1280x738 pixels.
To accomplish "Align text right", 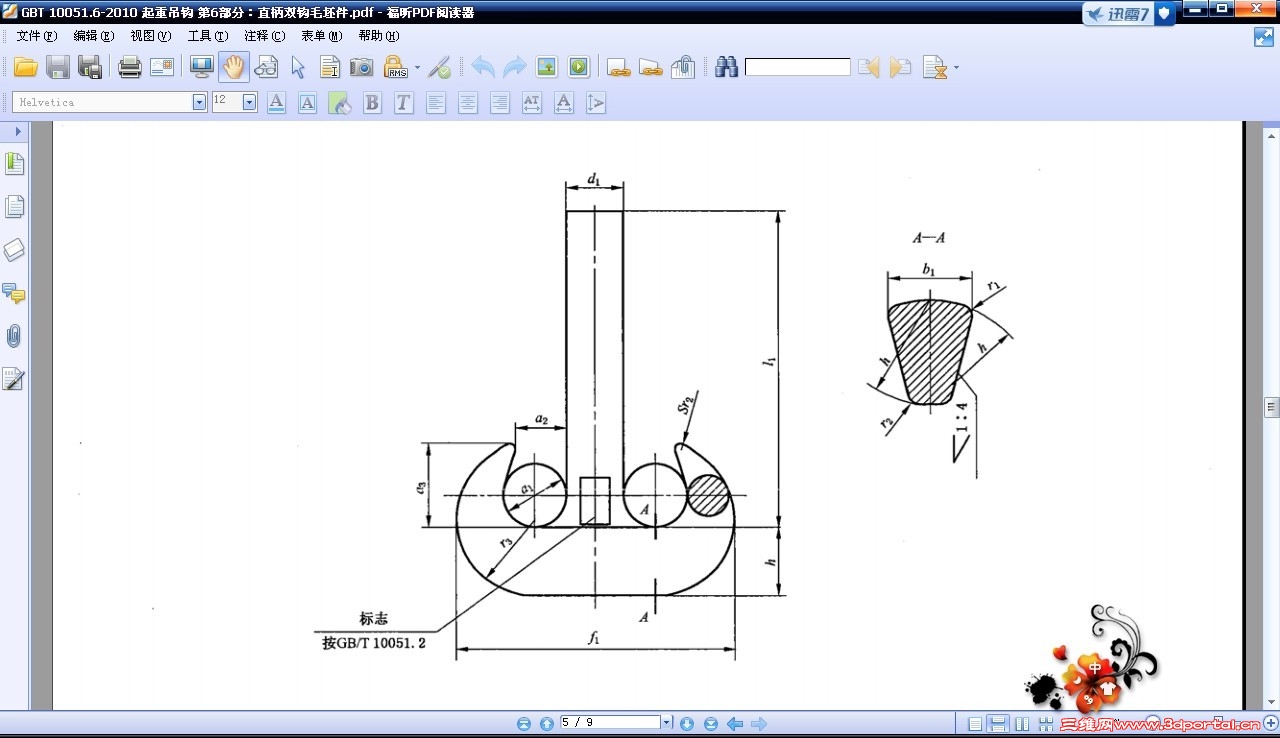I will pos(500,102).
